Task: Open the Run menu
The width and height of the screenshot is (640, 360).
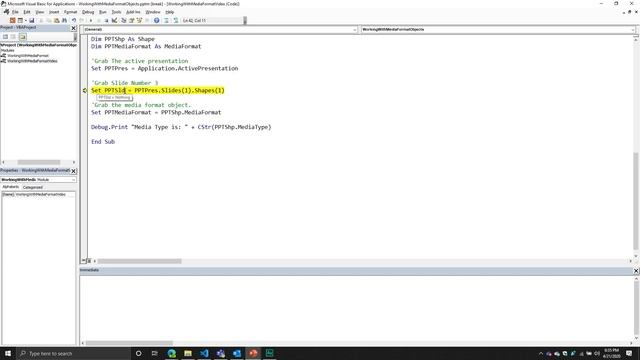Action: tap(102, 12)
